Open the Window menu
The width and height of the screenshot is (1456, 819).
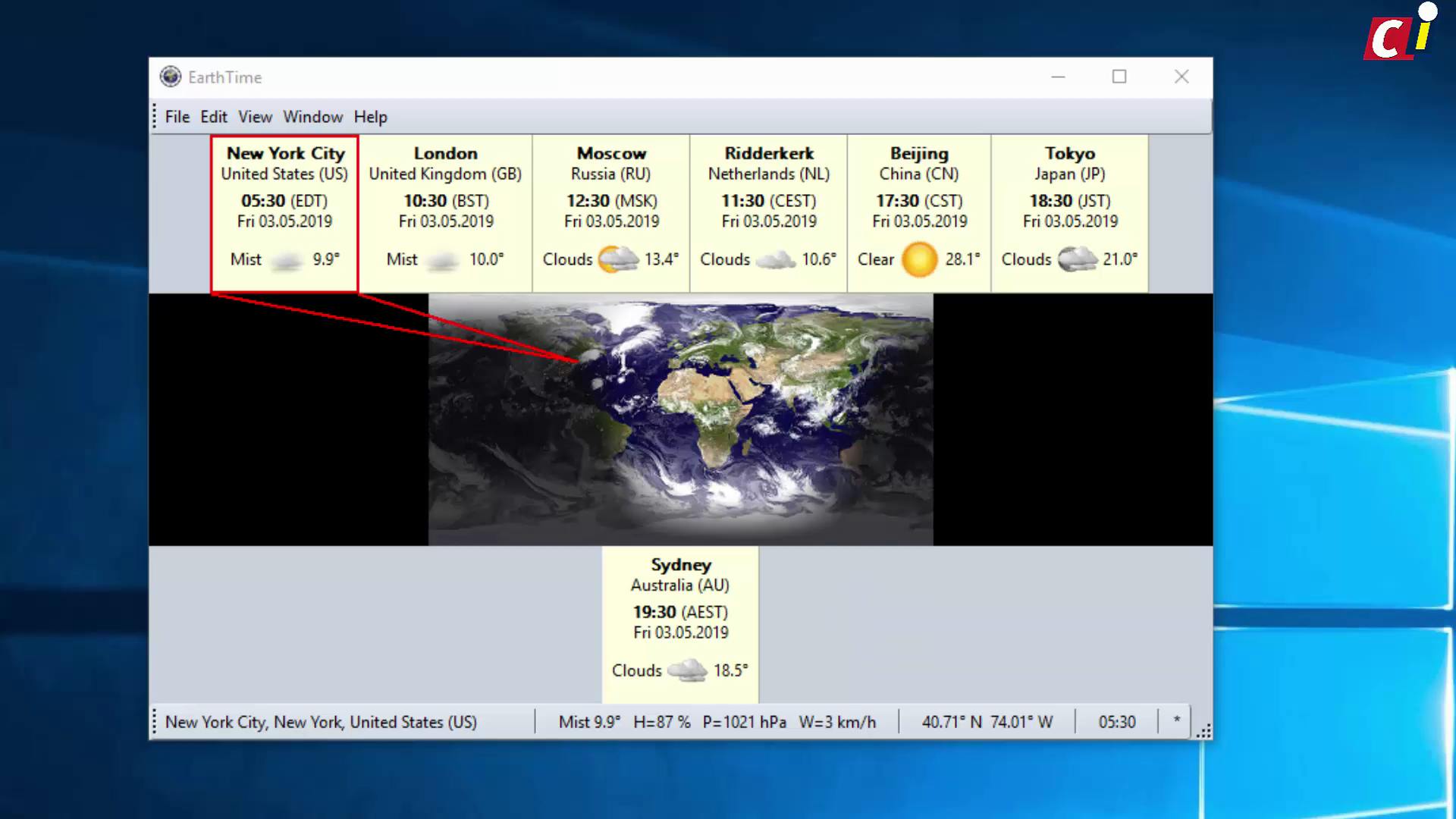click(313, 117)
